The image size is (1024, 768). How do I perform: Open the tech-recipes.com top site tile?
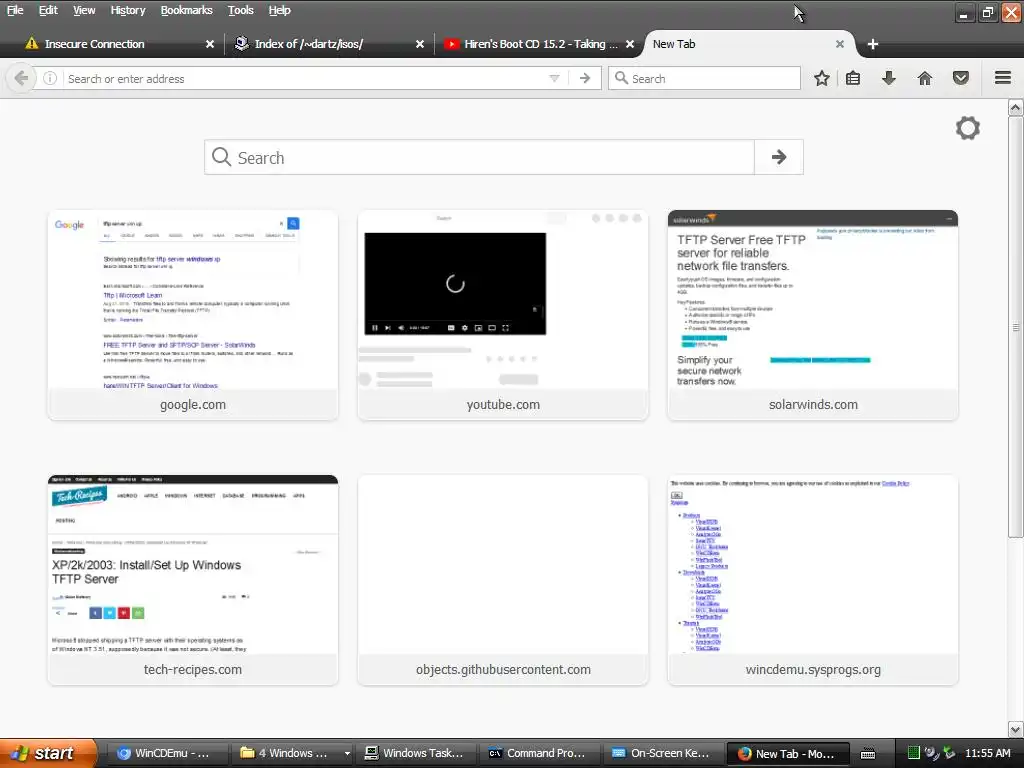tap(193, 580)
